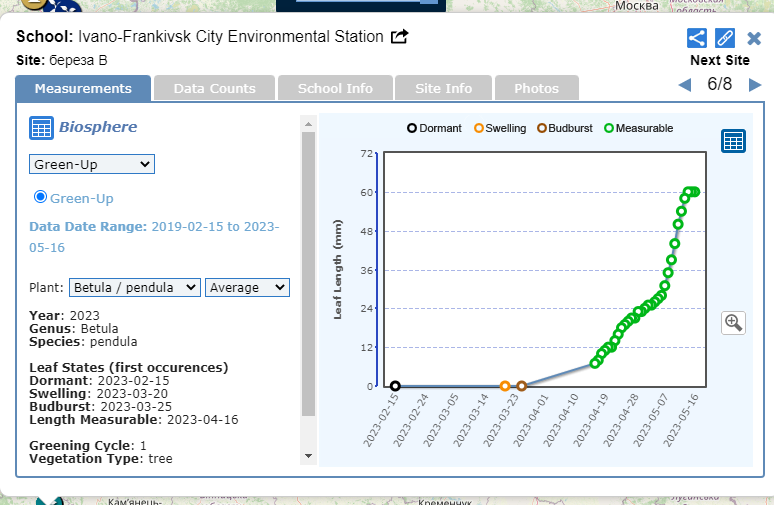Open the Betula / pendula plant dropdown
This screenshot has height=505, width=774.
135,288
